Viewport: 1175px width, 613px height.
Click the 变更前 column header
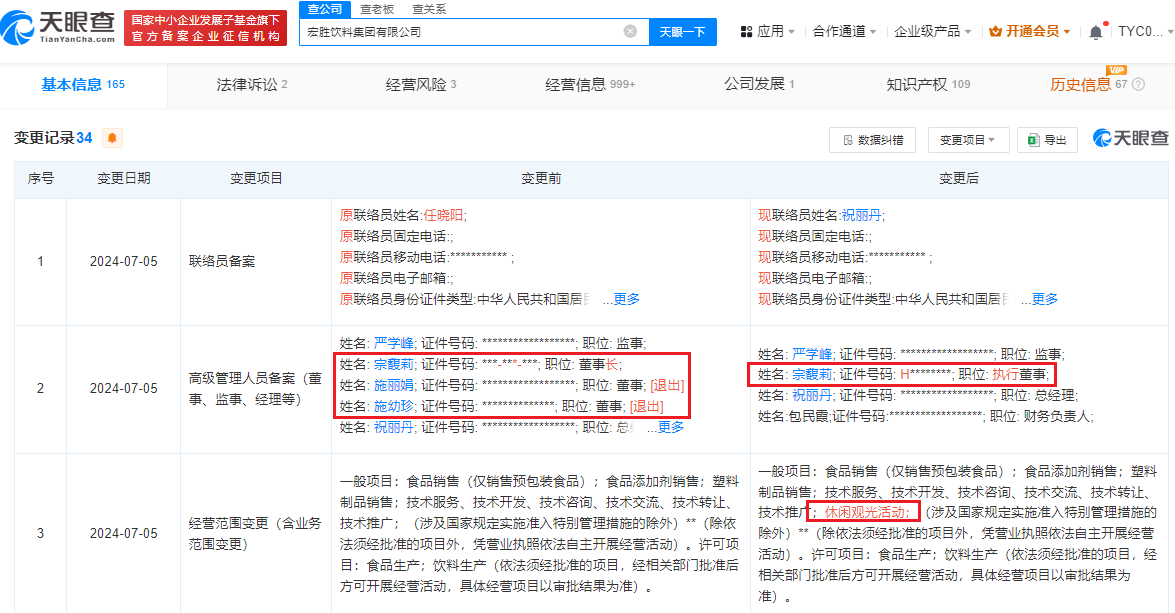click(541, 178)
